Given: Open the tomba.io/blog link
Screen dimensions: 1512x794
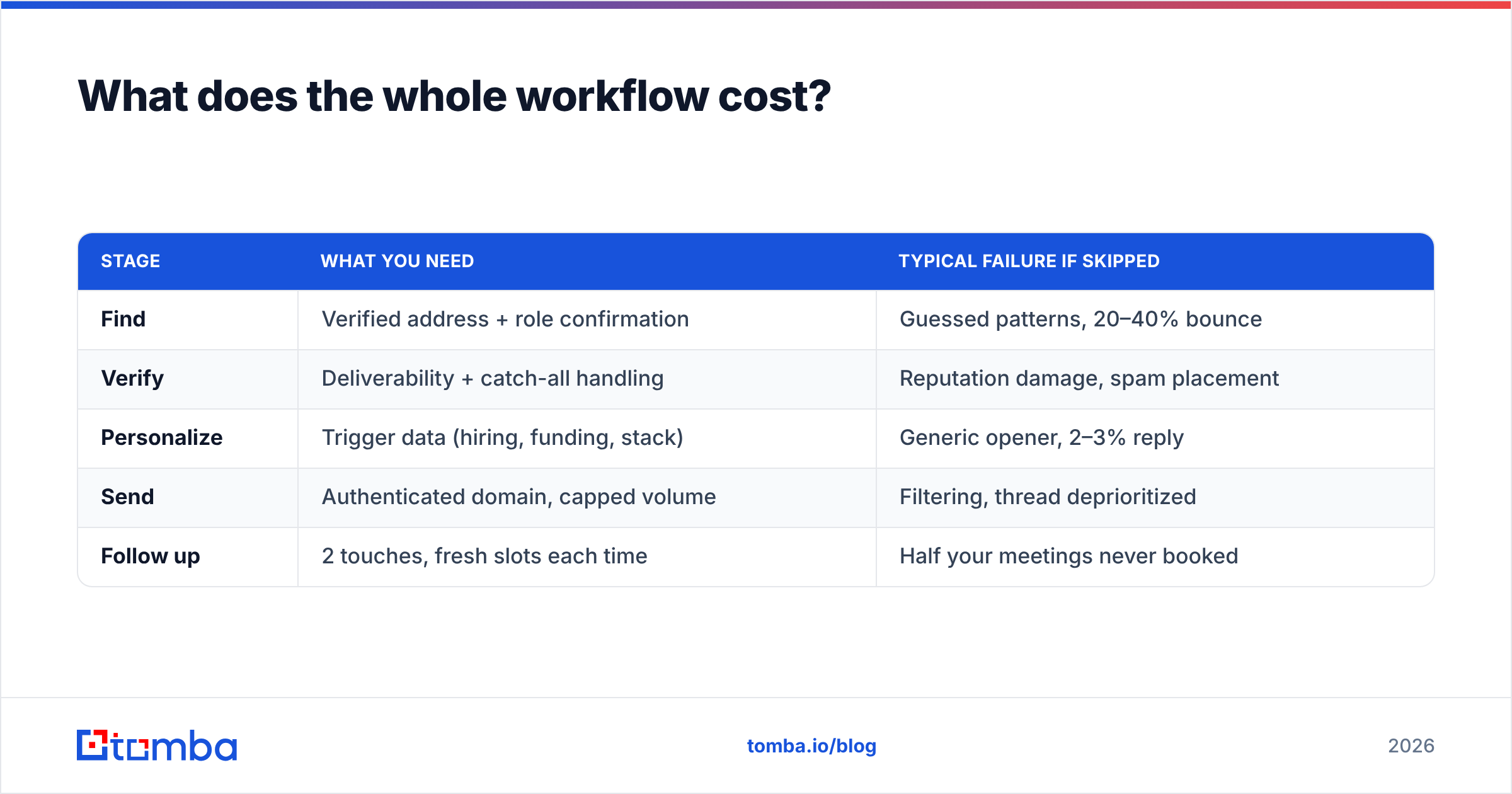Looking at the screenshot, I should tap(811, 746).
